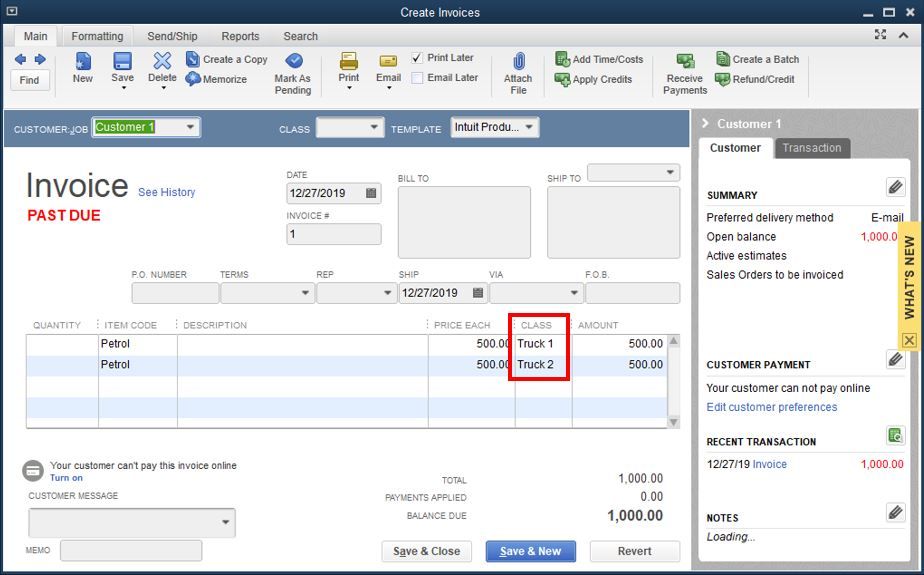Image resolution: width=924 pixels, height=575 pixels.
Task: Edit NOTES with pencil icon
Action: pos(895,512)
